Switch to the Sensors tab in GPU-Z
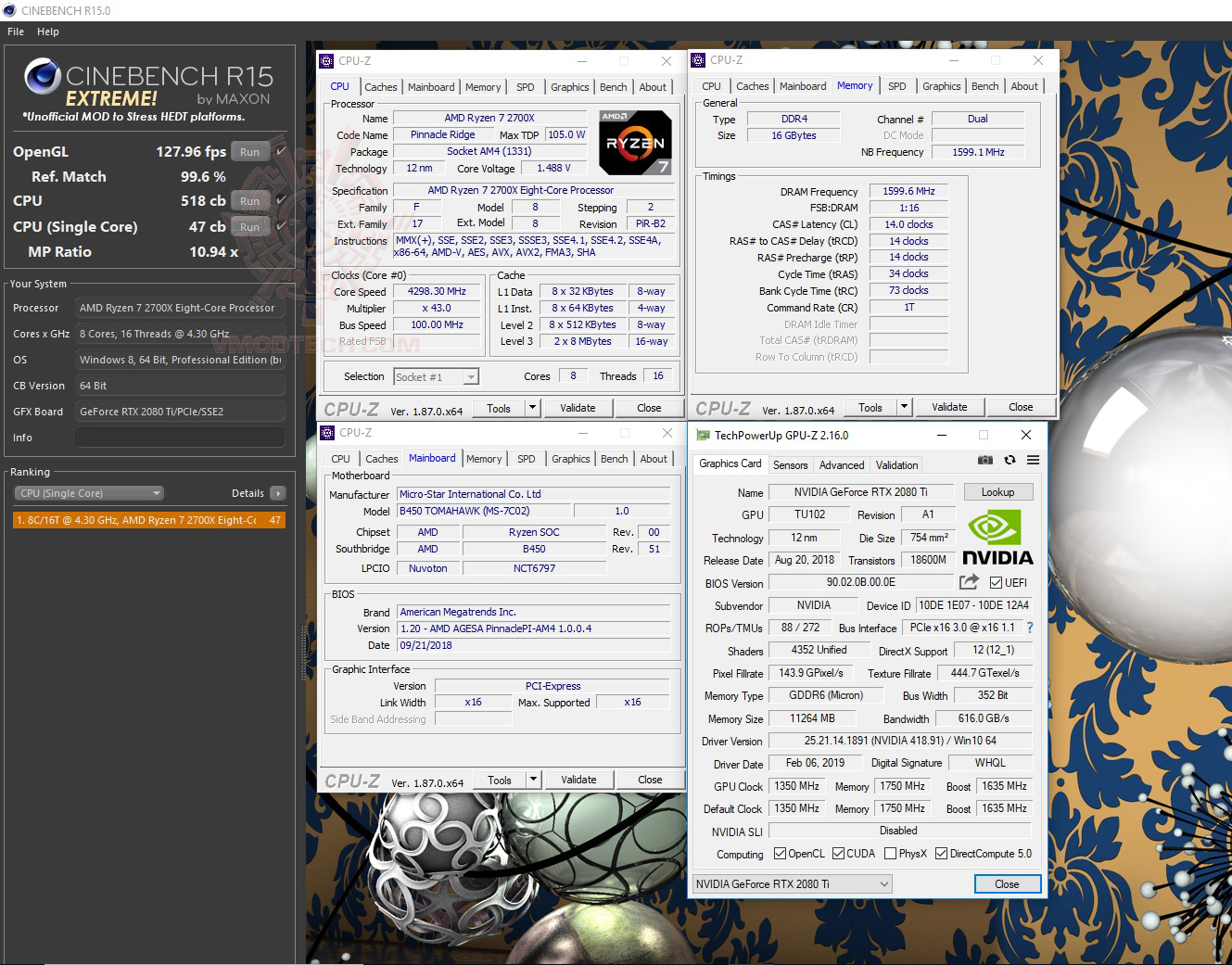 pyautogui.click(x=790, y=463)
